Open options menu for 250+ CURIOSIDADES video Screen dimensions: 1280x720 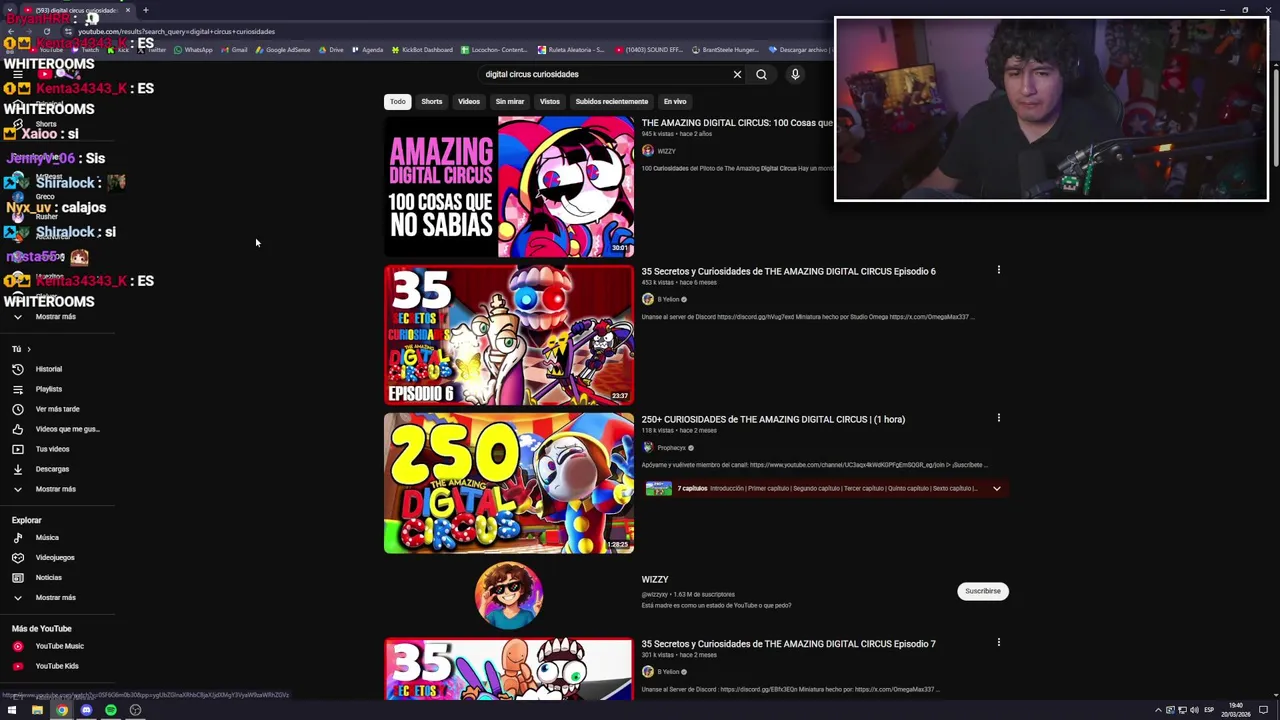point(998,418)
